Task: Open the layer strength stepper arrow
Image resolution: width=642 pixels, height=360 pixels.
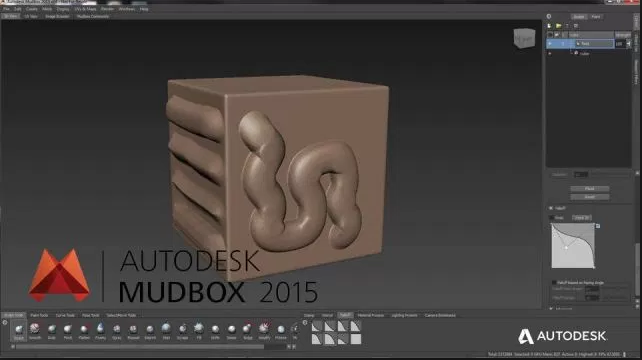Action: click(x=628, y=43)
